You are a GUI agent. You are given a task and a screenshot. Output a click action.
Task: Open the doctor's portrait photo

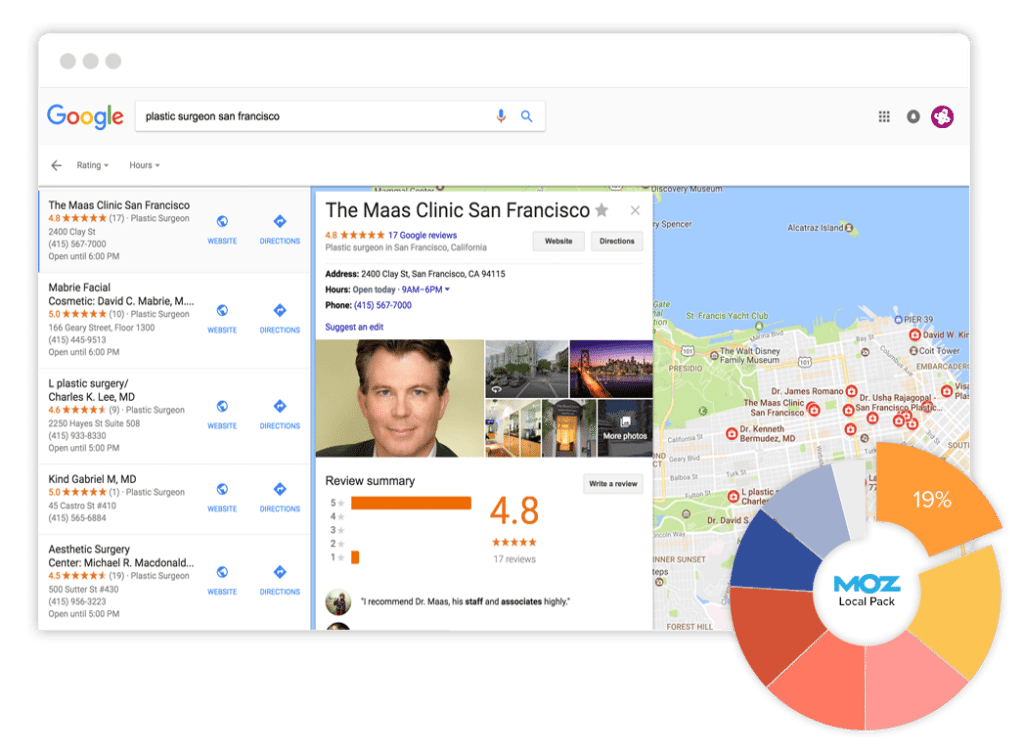400,398
